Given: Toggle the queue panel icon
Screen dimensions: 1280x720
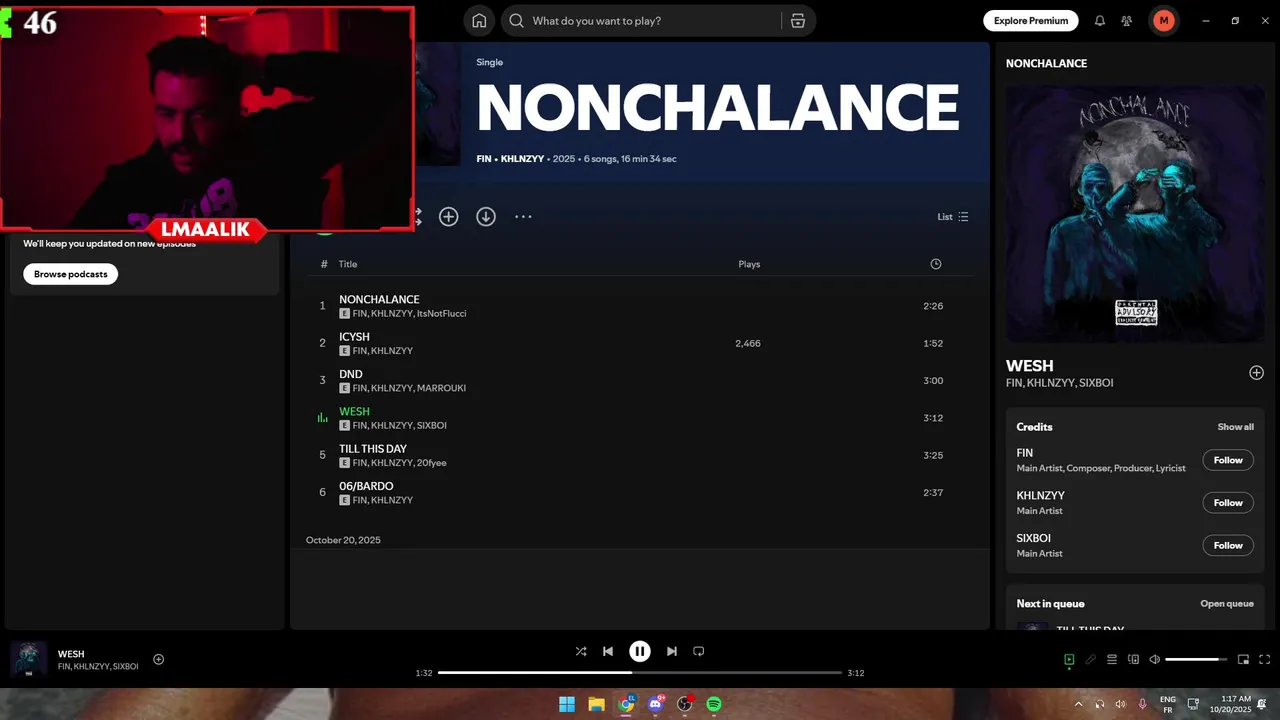Looking at the screenshot, I should [1112, 659].
